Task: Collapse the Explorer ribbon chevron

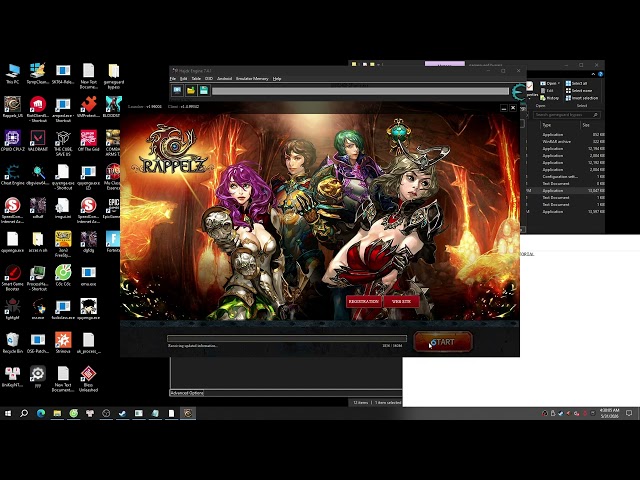Action: click(593, 74)
